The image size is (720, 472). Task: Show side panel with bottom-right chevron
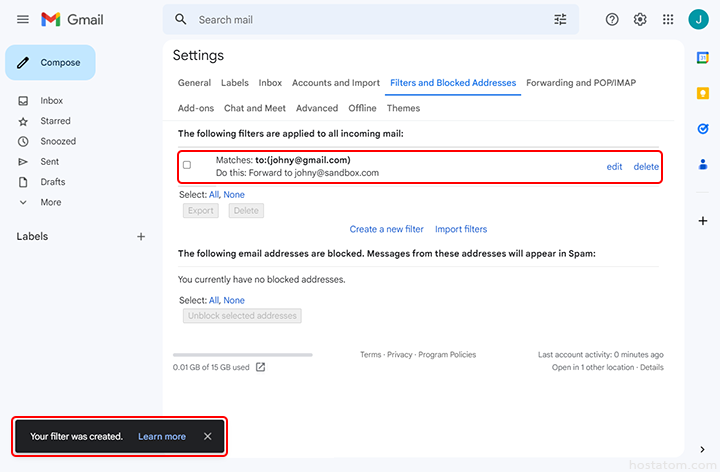click(703, 450)
